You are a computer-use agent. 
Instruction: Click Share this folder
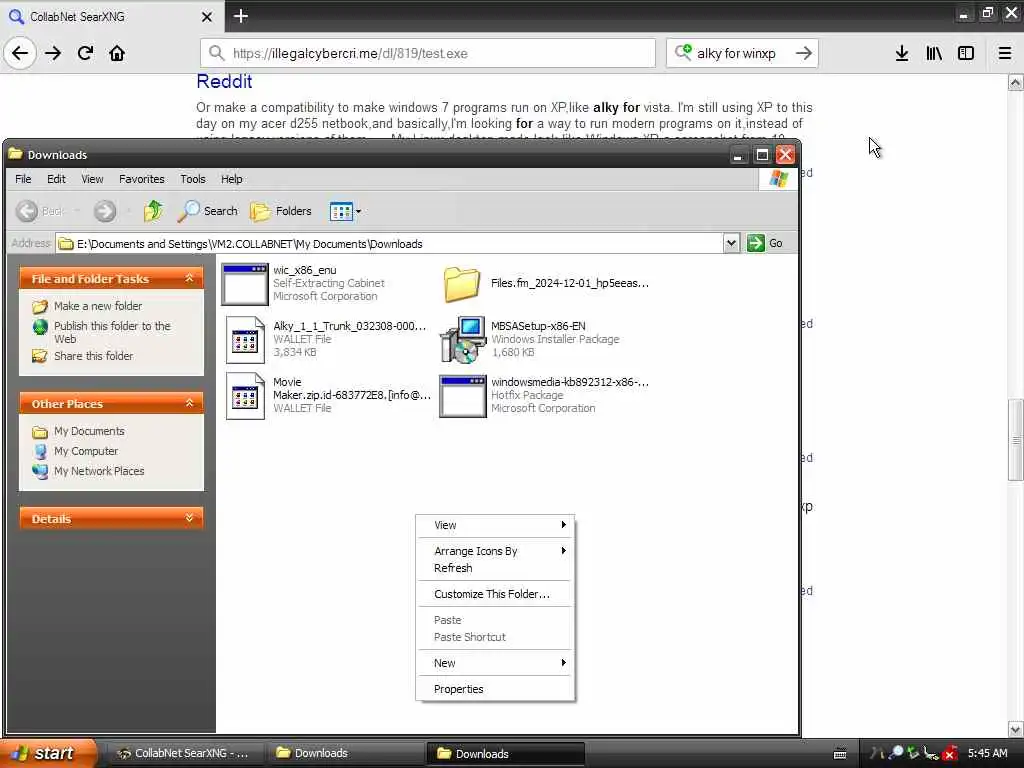tap(93, 356)
